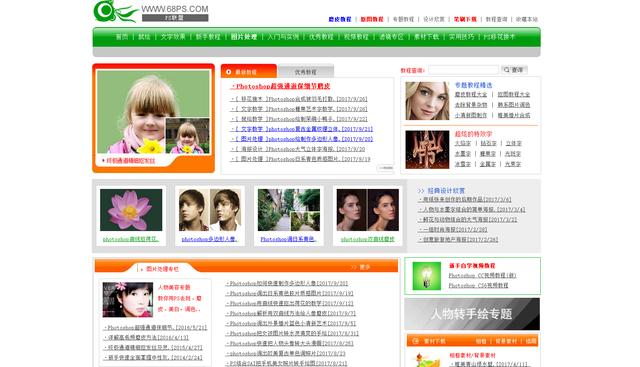Switch to the 优秀教程 tab
The image size is (640, 367).
(306, 72)
